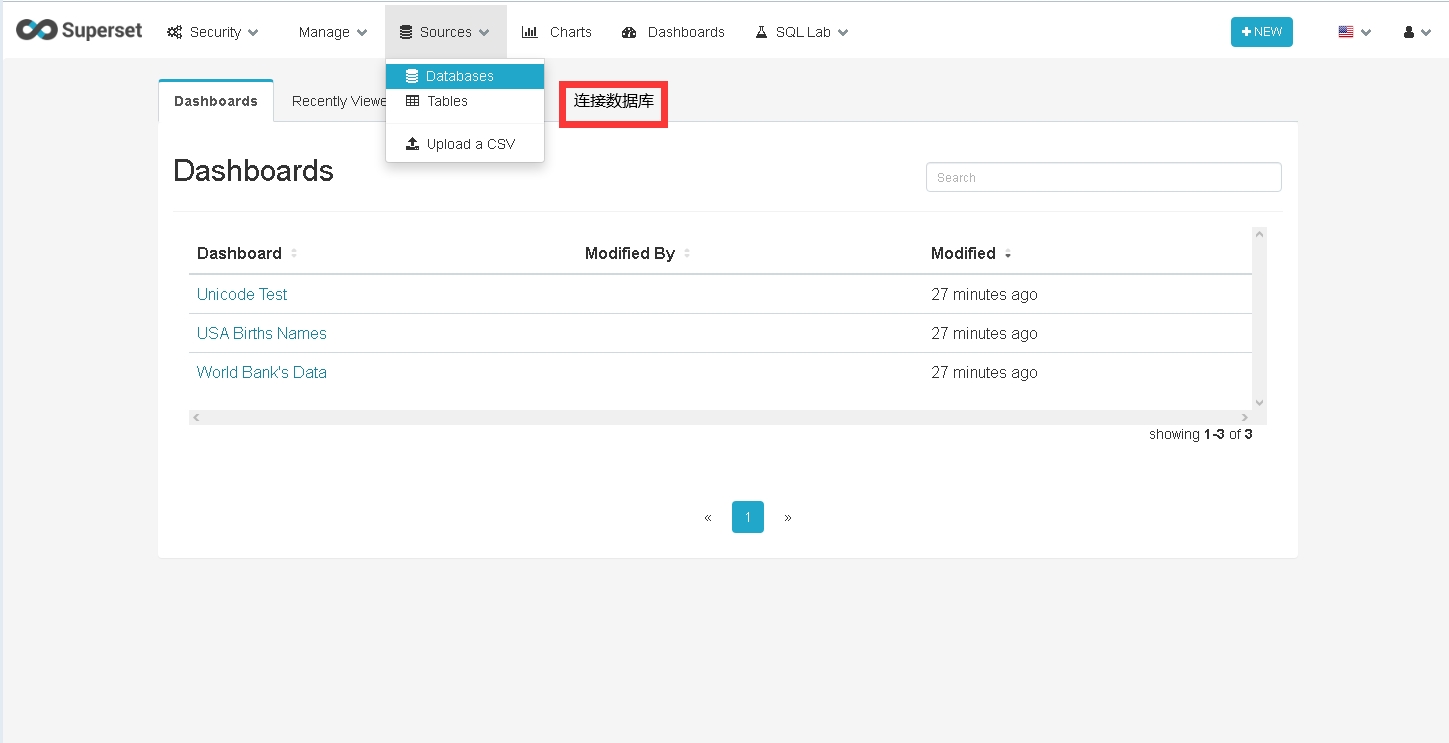Click the Modified By column header
Screen dimensions: 1449x743
pyautogui.click(x=630, y=254)
